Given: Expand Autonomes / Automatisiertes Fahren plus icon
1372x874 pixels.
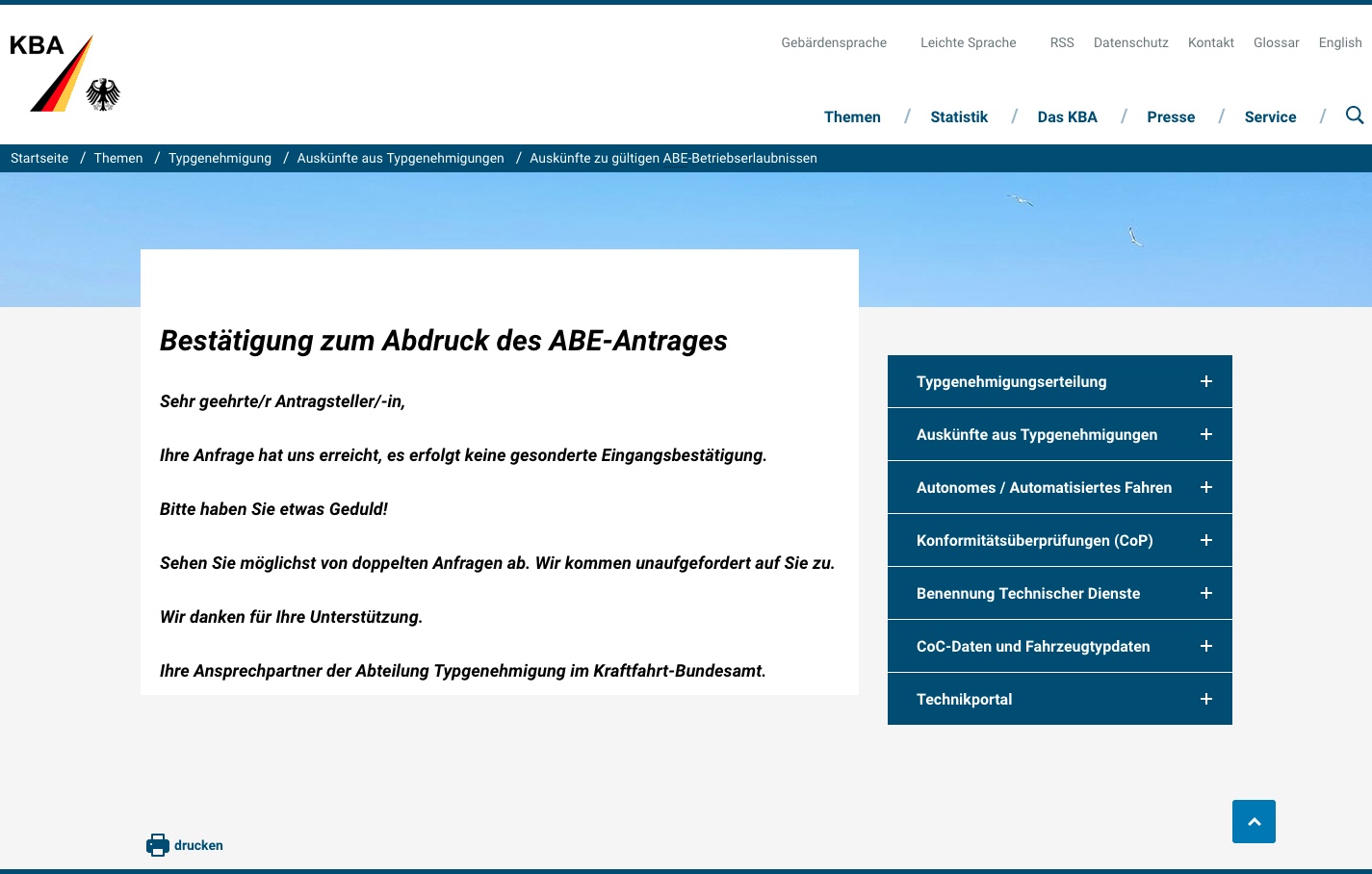Looking at the screenshot, I should pyautogui.click(x=1205, y=487).
